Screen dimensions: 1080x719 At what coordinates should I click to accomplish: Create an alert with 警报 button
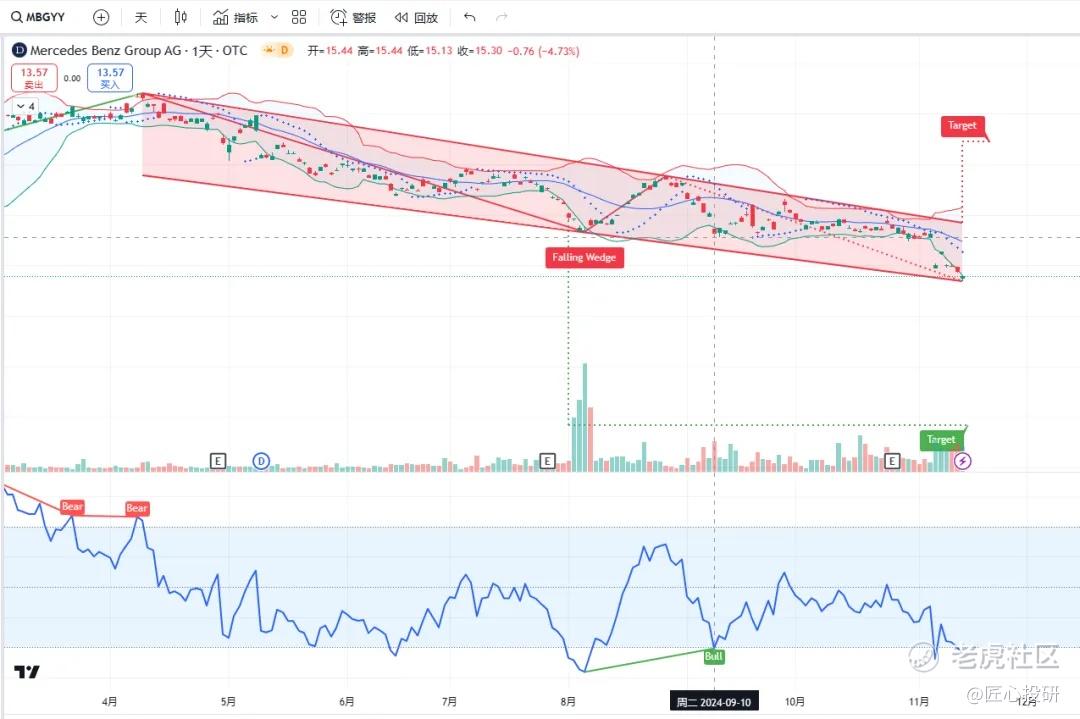tap(353, 17)
